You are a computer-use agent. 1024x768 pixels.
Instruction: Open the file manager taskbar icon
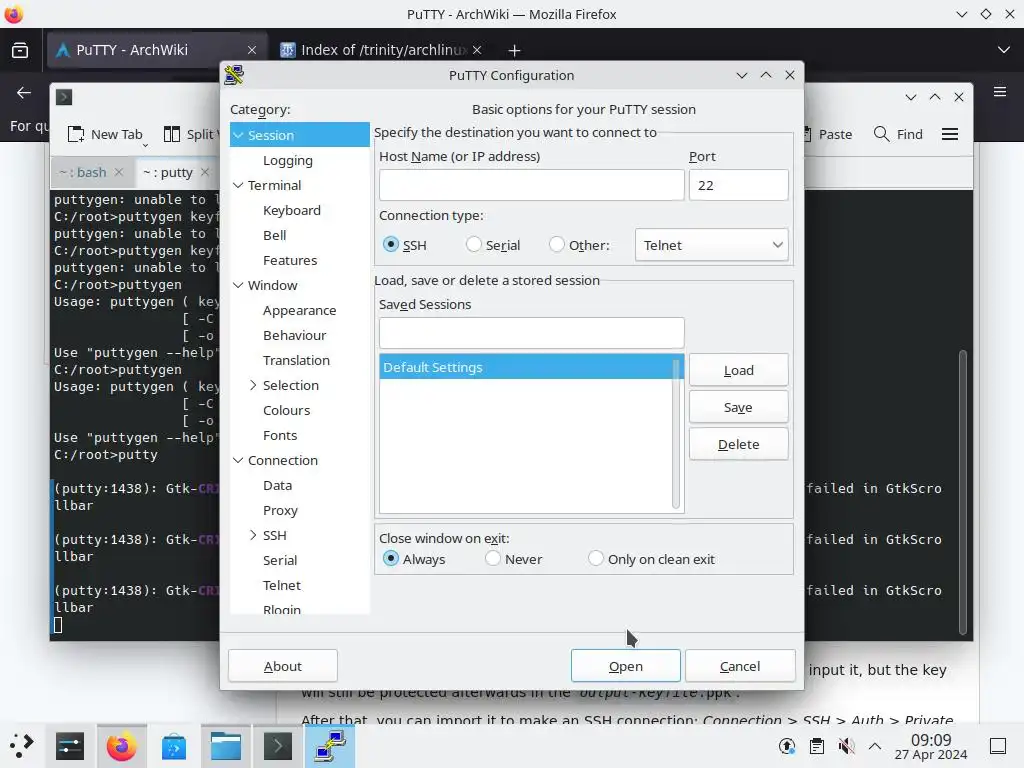[226, 746]
